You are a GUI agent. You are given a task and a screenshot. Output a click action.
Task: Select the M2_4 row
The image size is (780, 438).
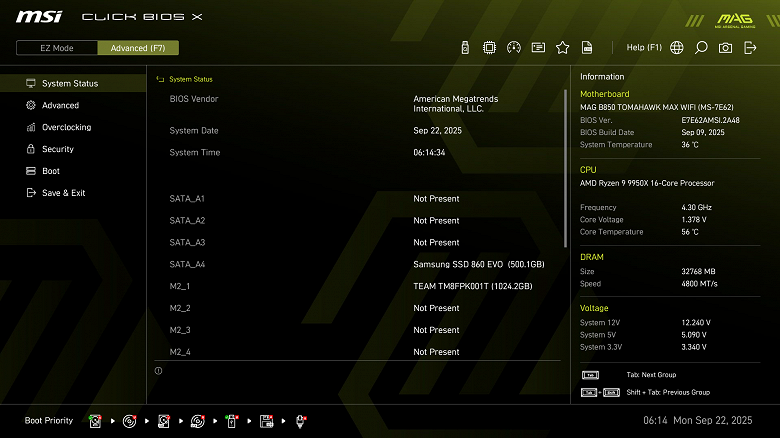tap(358, 352)
